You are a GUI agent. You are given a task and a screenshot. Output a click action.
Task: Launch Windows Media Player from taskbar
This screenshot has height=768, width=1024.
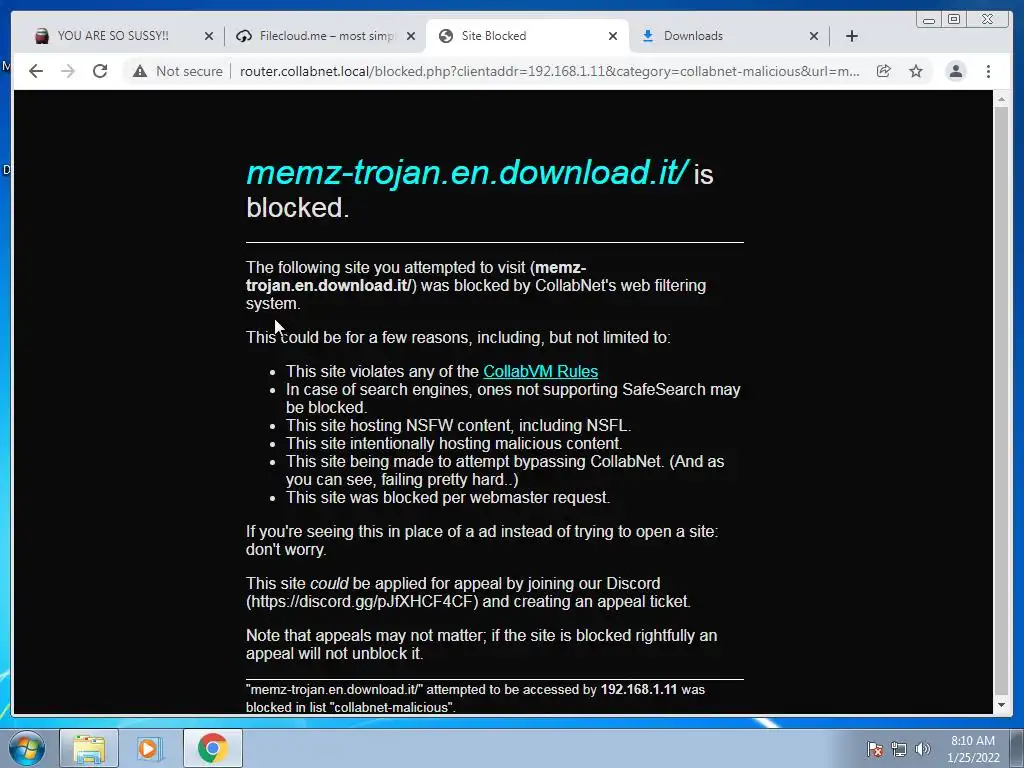(149, 748)
